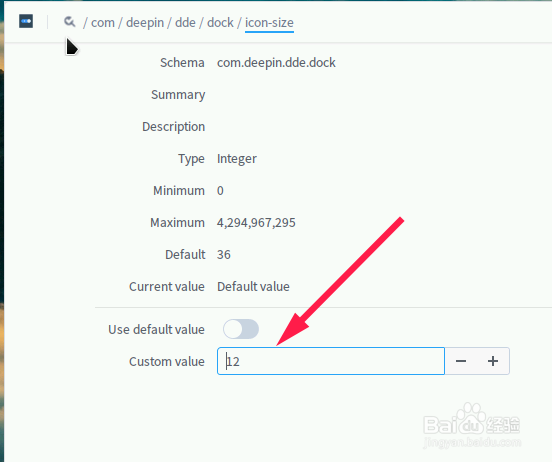Click the Custom value input field
This screenshot has width=552, height=462.
tap(331, 361)
